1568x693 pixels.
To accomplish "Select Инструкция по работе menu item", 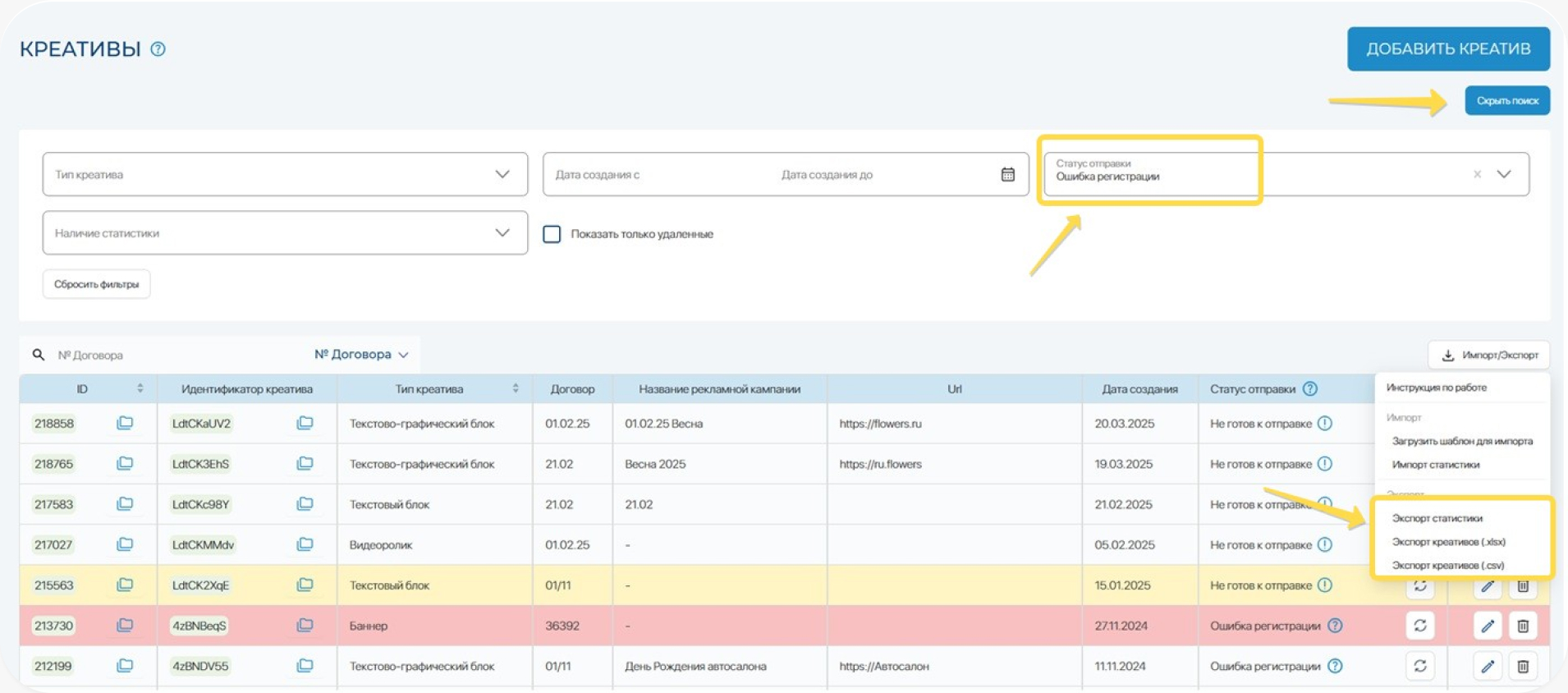I will 1437,388.
